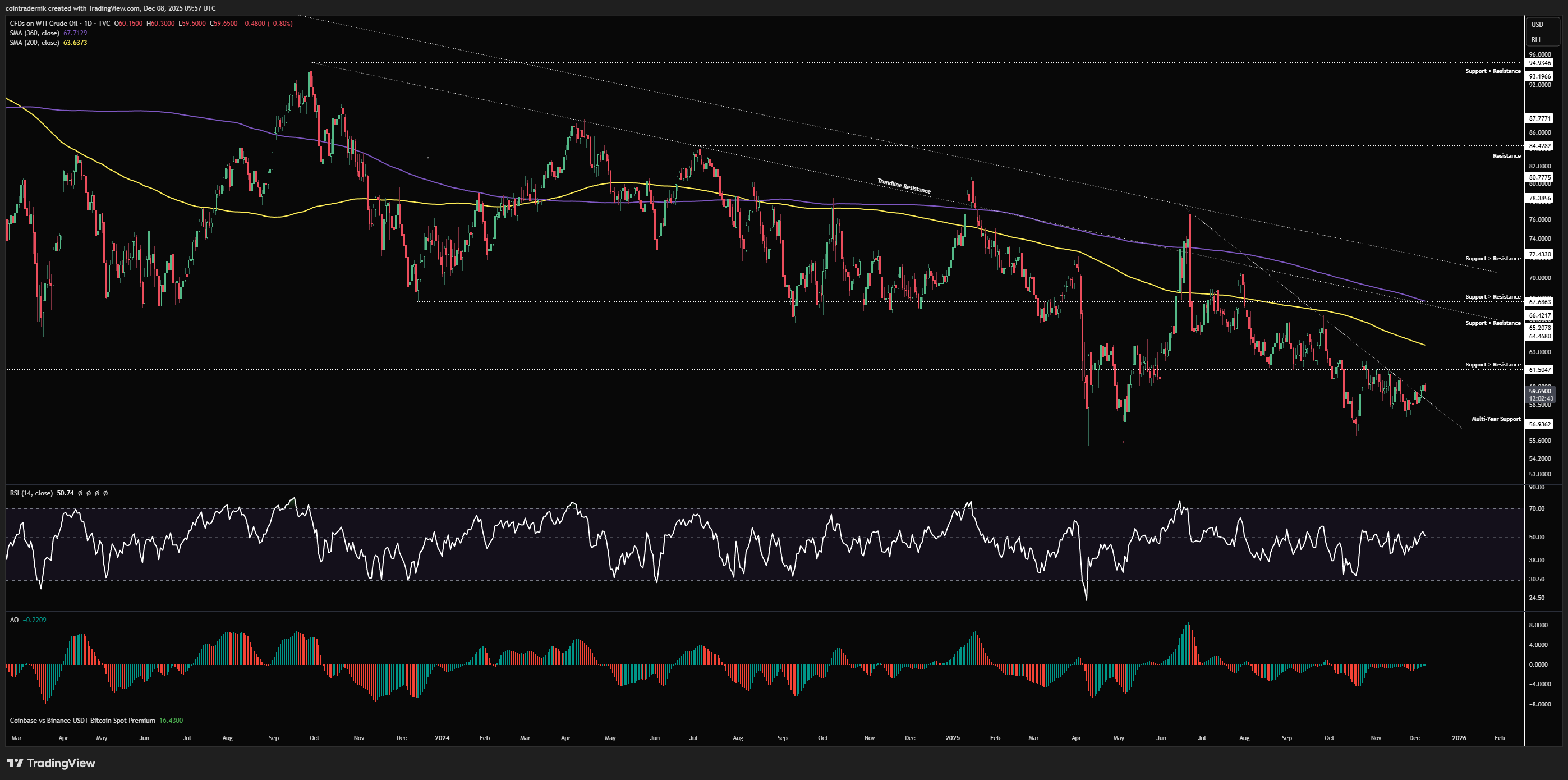Click the purple SMA 360 value 67.7129
The width and height of the screenshot is (1568, 780).
click(76, 33)
